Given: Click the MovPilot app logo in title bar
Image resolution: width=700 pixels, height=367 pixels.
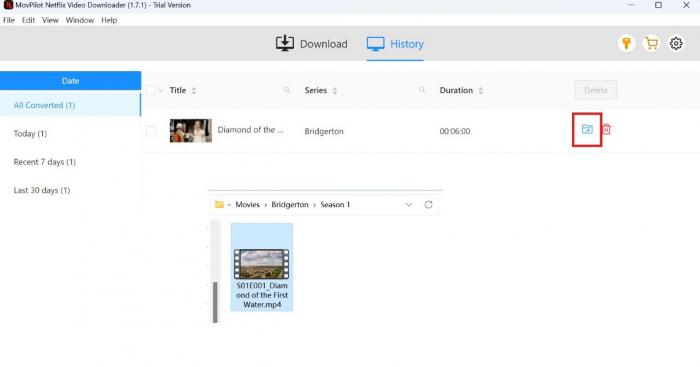Looking at the screenshot, I should [8, 5].
